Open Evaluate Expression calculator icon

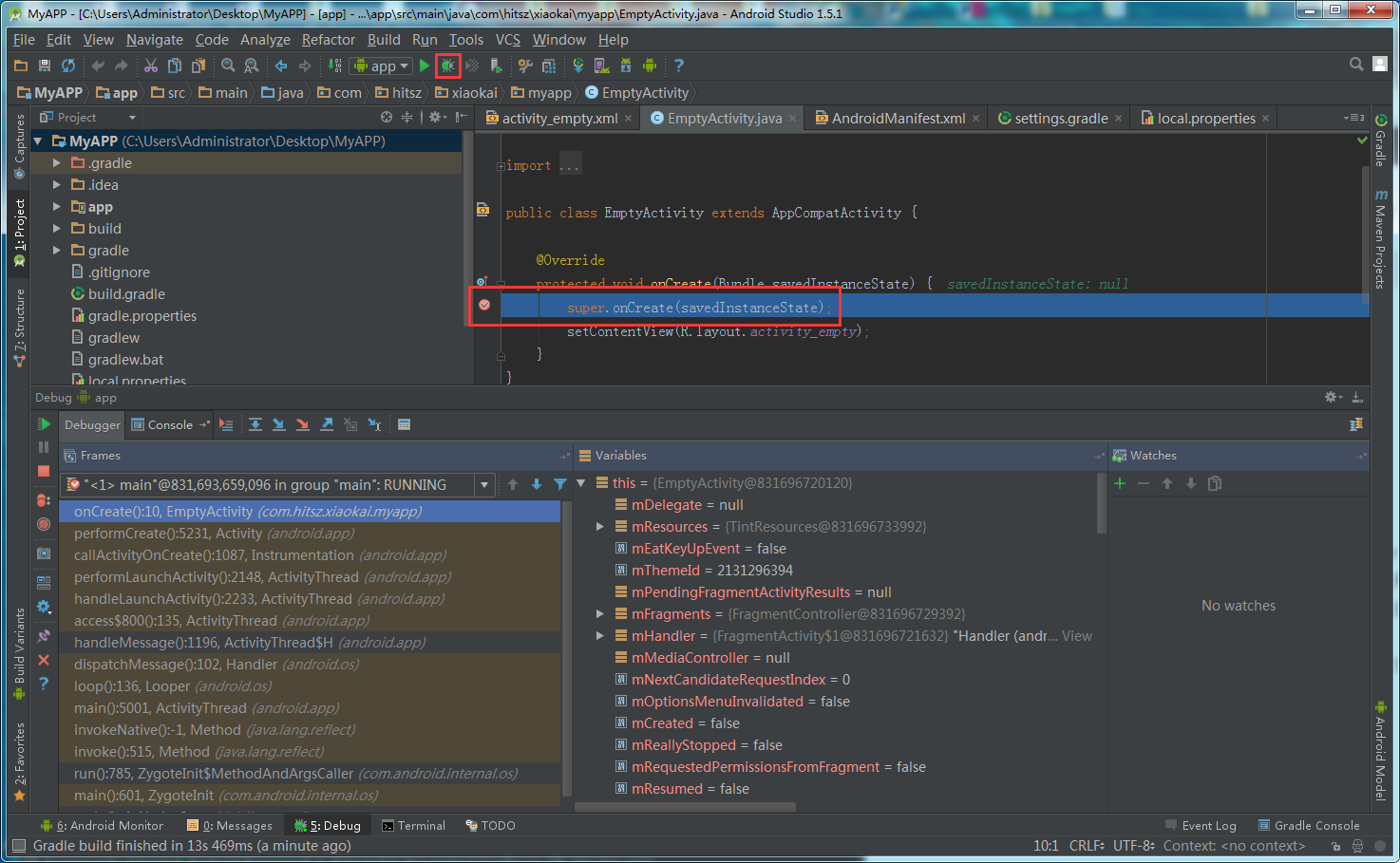pos(404,424)
